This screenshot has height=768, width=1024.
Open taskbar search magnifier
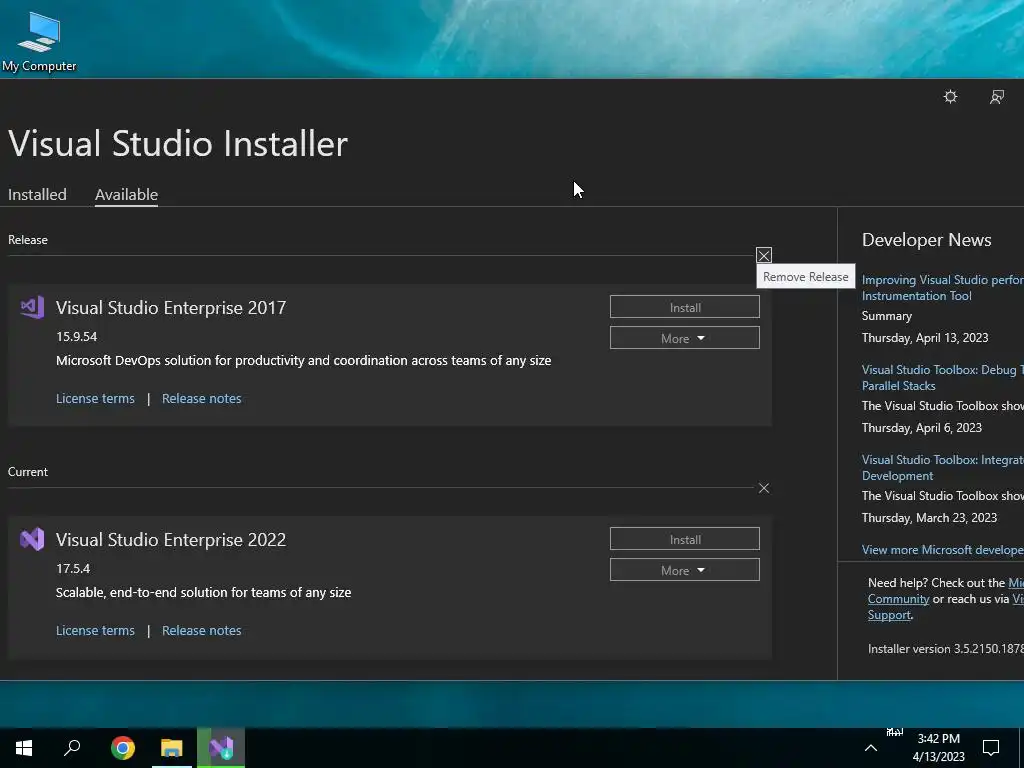coord(72,748)
